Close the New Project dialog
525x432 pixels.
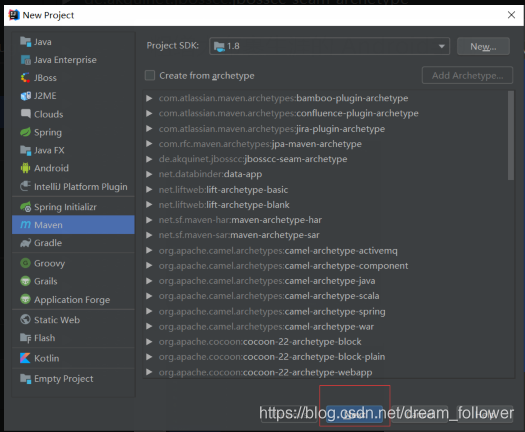coord(511,15)
